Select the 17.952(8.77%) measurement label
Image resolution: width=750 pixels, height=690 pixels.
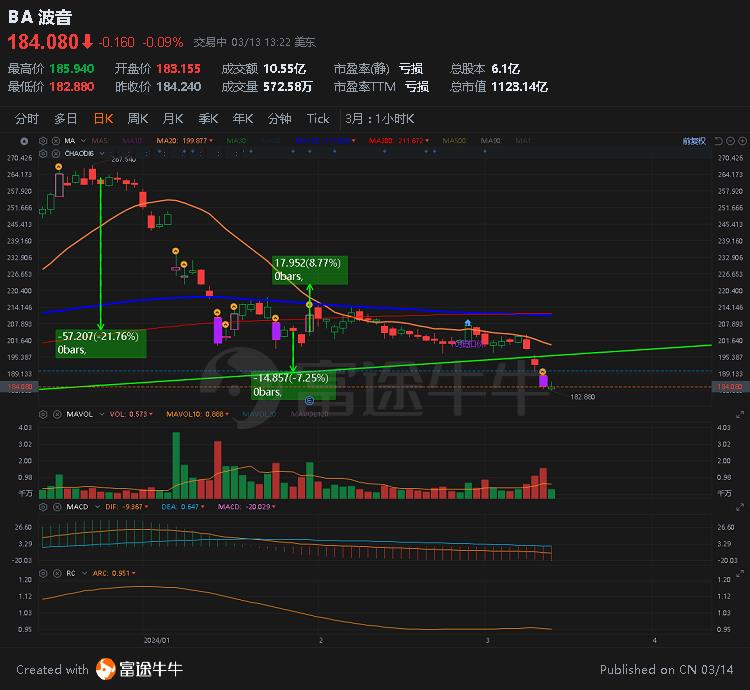click(310, 270)
